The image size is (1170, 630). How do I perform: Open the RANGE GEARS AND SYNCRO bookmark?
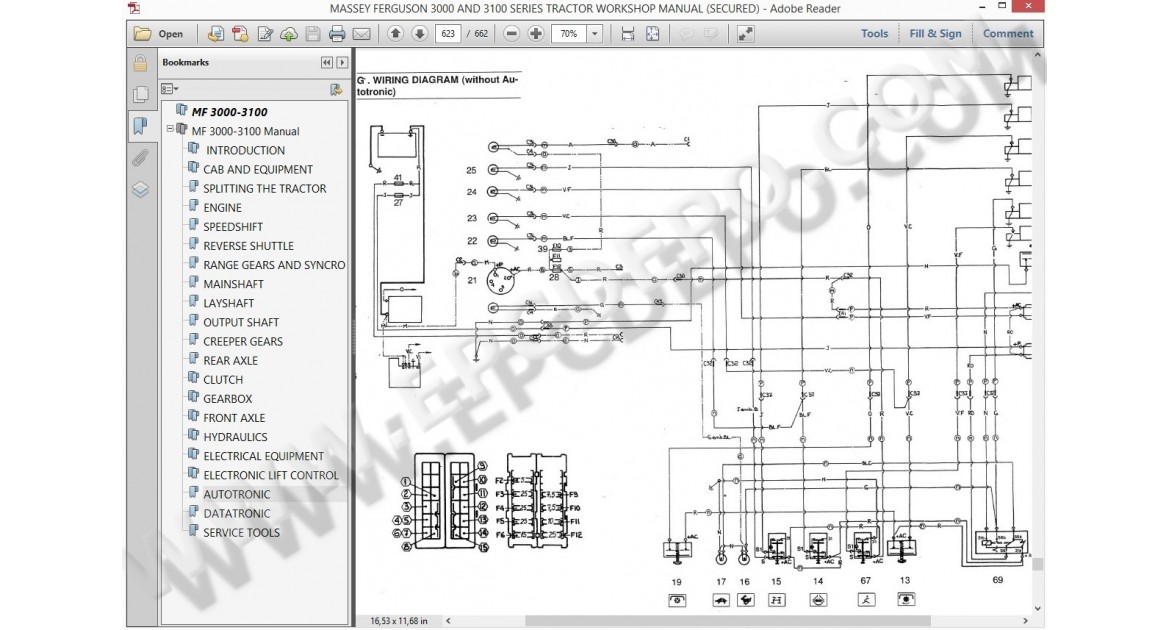pyautogui.click(x=275, y=265)
